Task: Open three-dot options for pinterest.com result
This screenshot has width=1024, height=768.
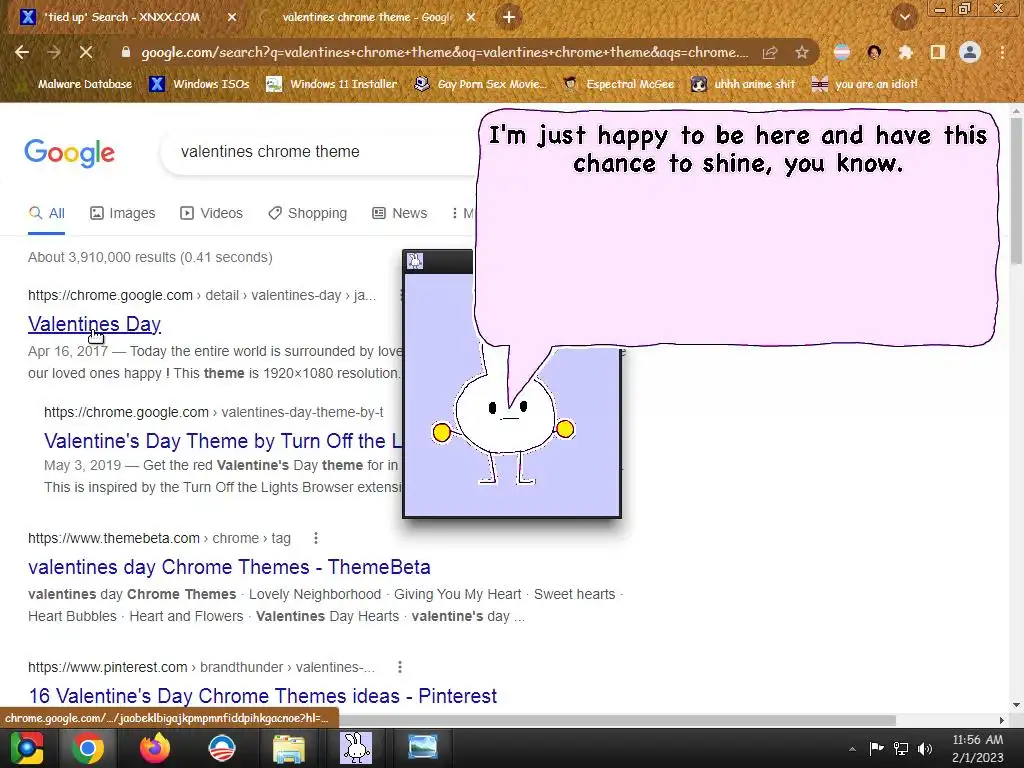Action: [400, 667]
